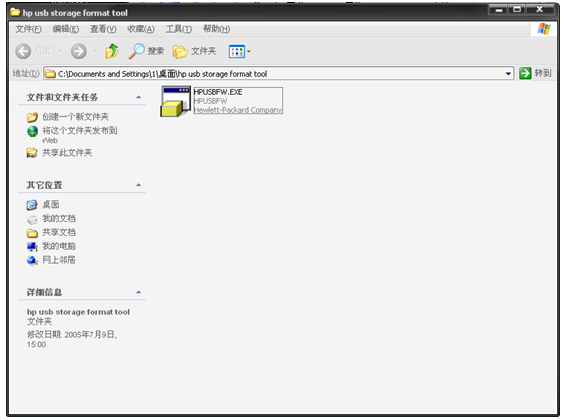565x420 pixels.
Task: Click the Shared Documents folder icon
Action: 32,233
